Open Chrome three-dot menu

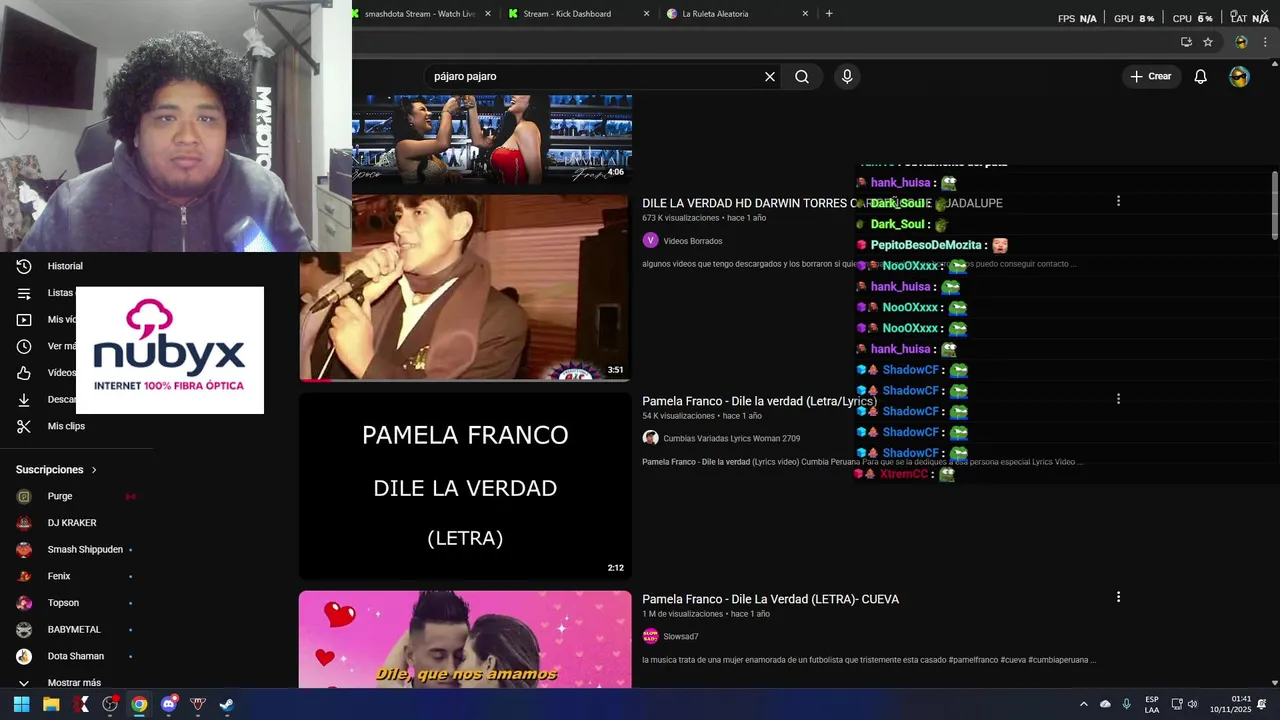tap(1265, 42)
